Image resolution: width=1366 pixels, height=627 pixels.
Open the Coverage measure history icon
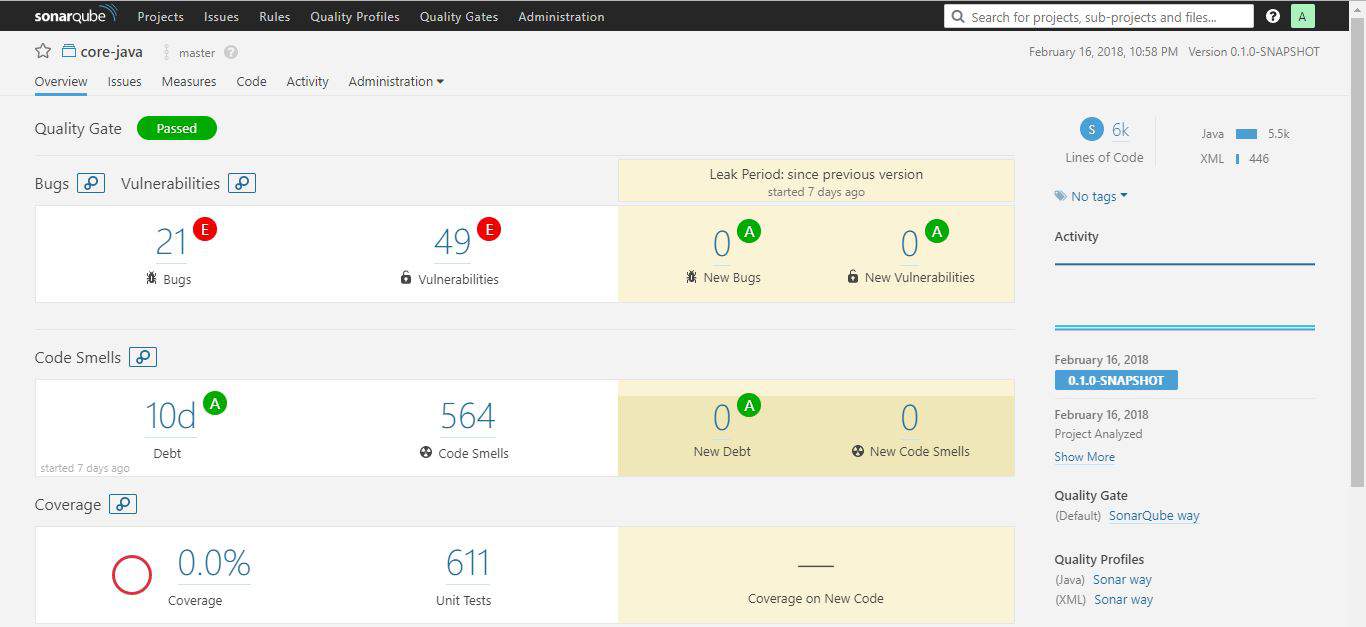pos(123,504)
